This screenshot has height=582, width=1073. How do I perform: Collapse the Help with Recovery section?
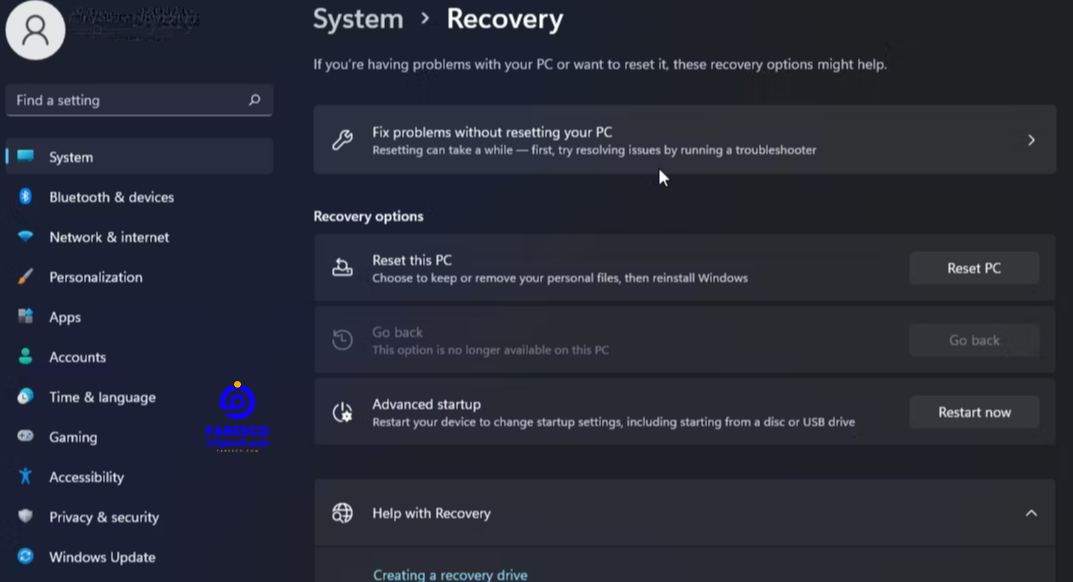1031,513
